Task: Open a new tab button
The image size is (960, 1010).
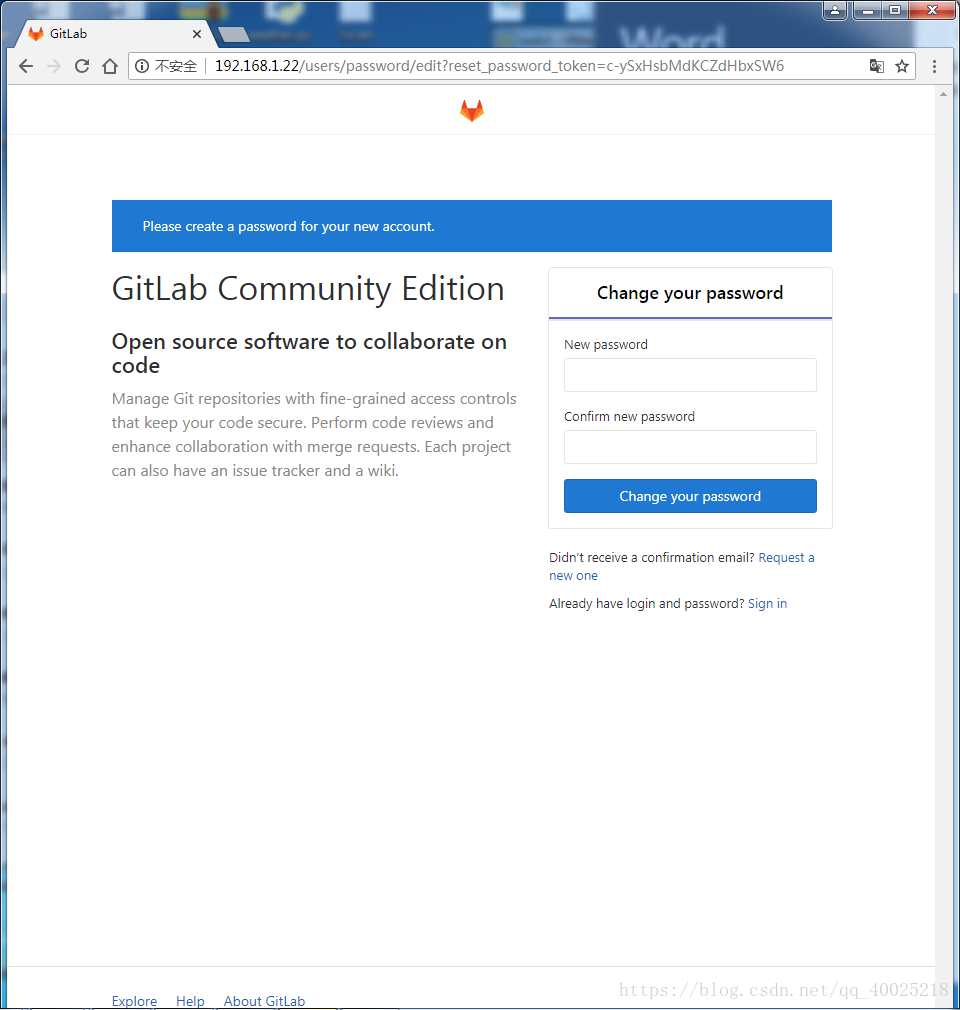Action: click(x=233, y=34)
